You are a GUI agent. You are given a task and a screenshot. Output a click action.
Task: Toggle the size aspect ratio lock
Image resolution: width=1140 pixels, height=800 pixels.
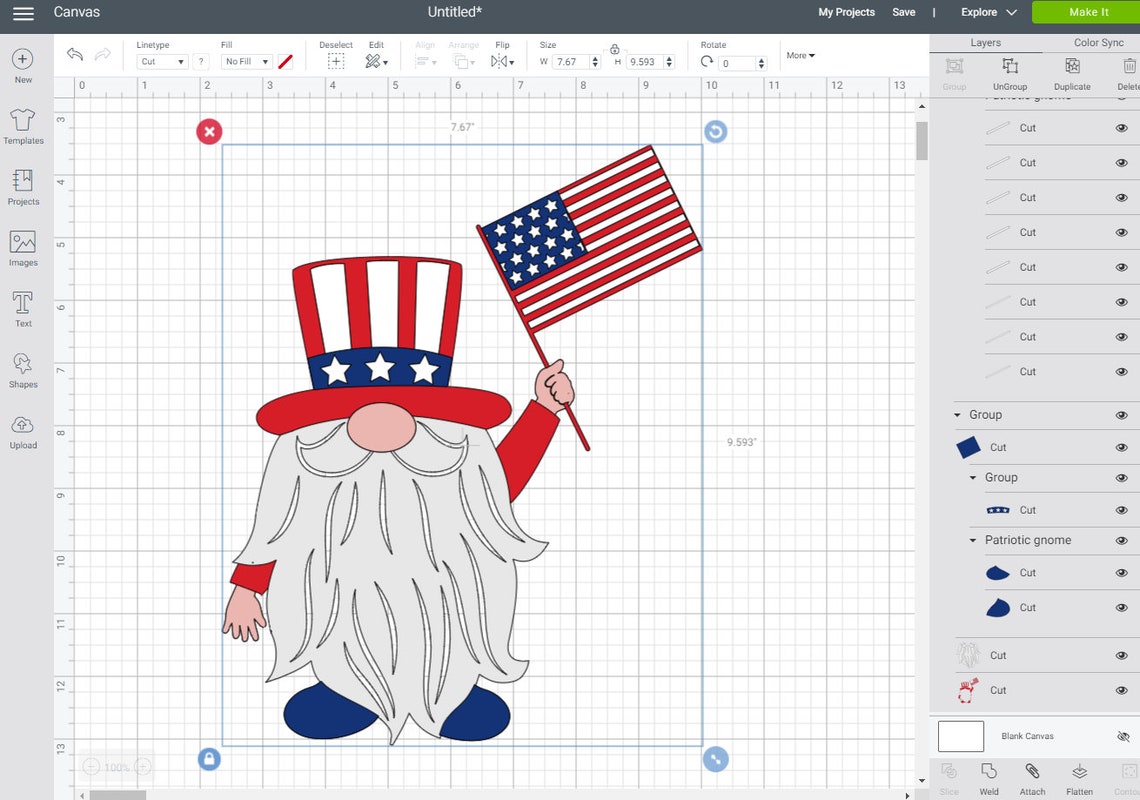(614, 49)
